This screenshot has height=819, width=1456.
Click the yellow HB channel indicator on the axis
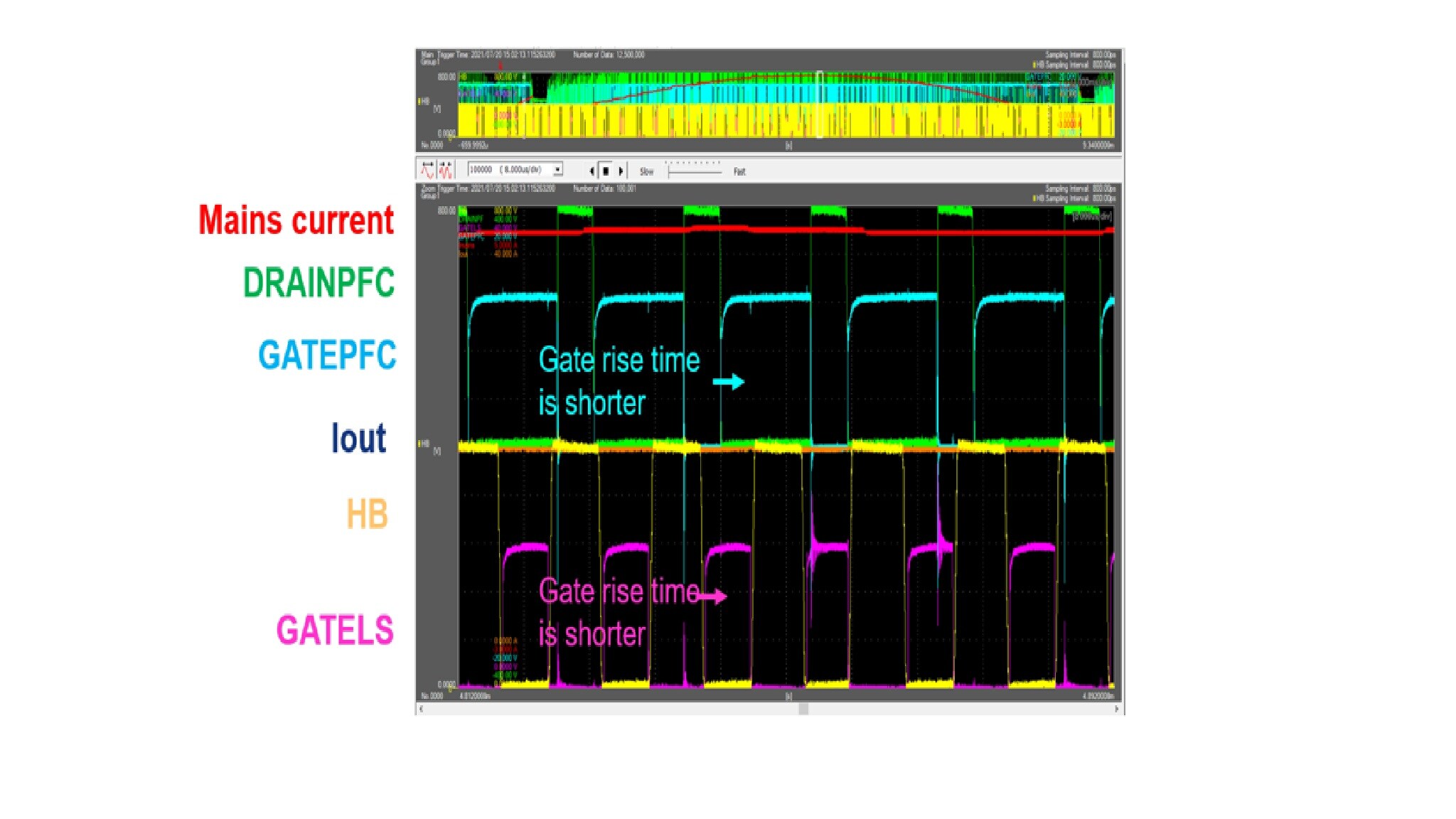[x=421, y=102]
